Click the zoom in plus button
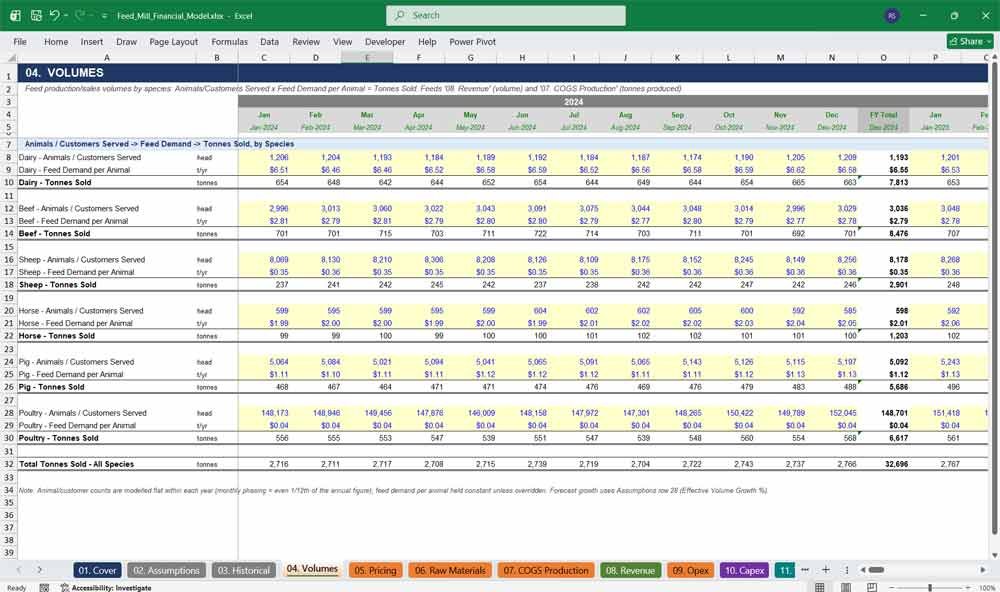The height and width of the screenshot is (592, 1000). coord(968,588)
